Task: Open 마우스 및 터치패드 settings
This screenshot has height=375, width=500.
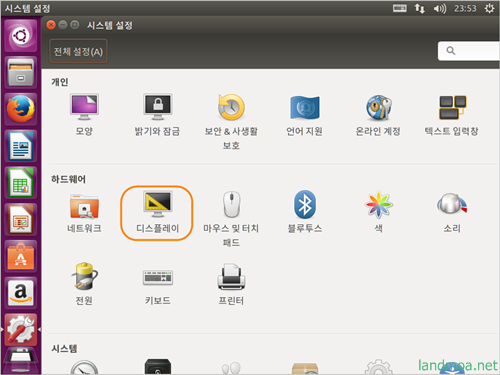Action: (231, 219)
